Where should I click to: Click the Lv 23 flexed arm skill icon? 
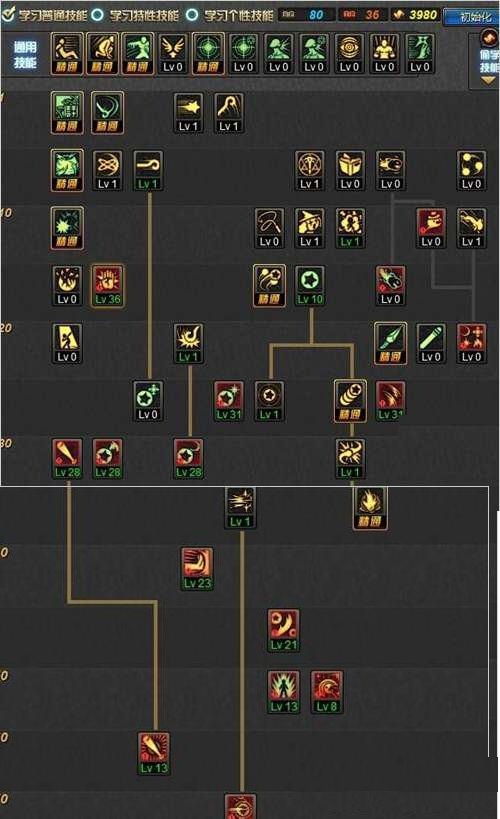197,568
